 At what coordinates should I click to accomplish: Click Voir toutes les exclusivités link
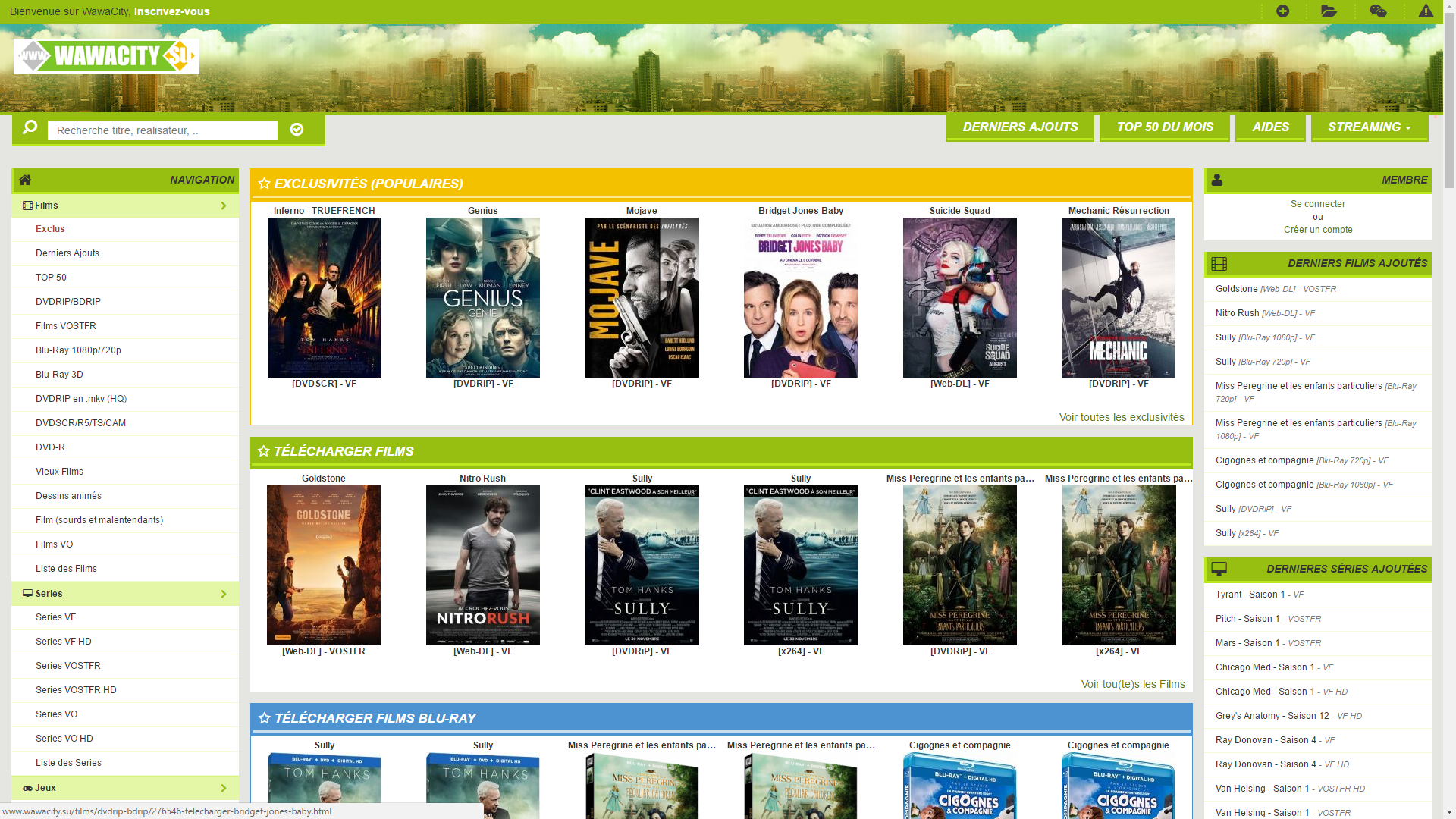[1121, 416]
